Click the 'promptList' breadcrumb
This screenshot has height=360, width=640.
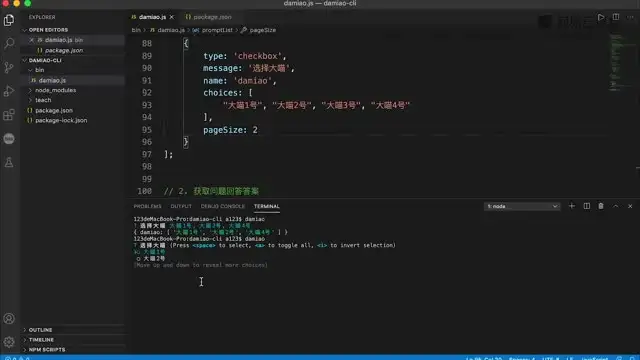pos(217,30)
